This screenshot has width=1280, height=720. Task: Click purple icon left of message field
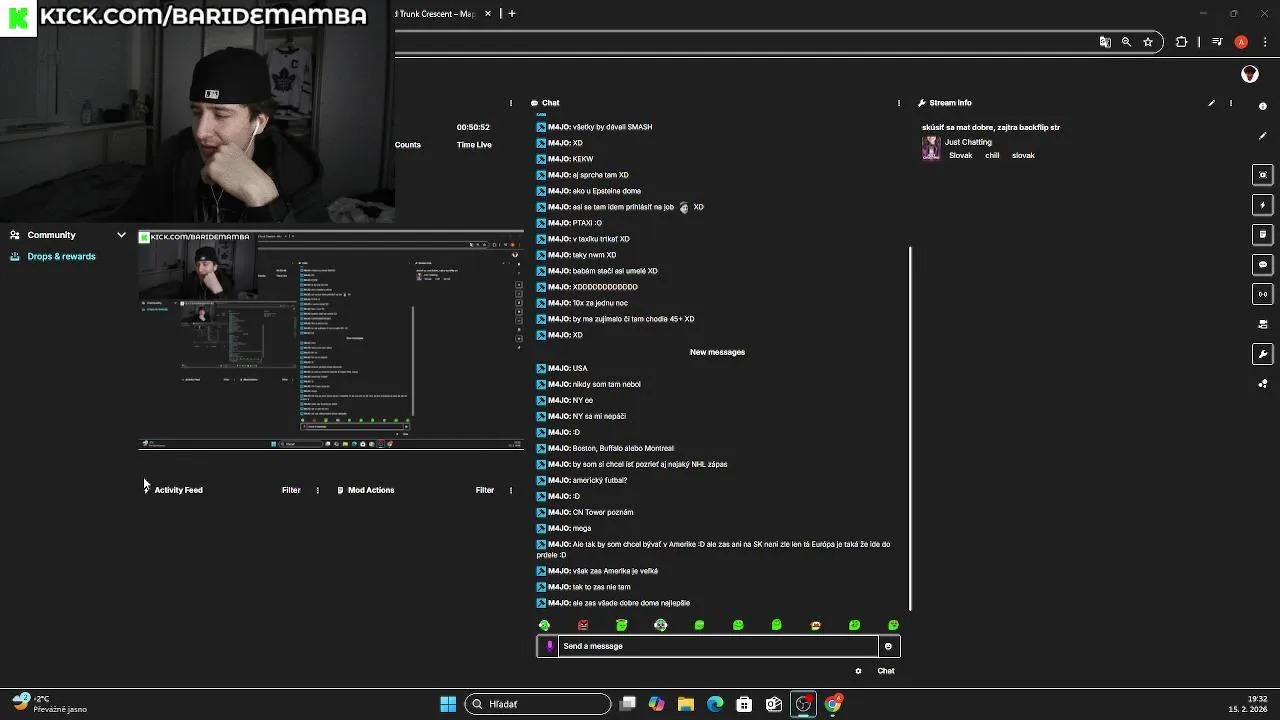coord(549,646)
